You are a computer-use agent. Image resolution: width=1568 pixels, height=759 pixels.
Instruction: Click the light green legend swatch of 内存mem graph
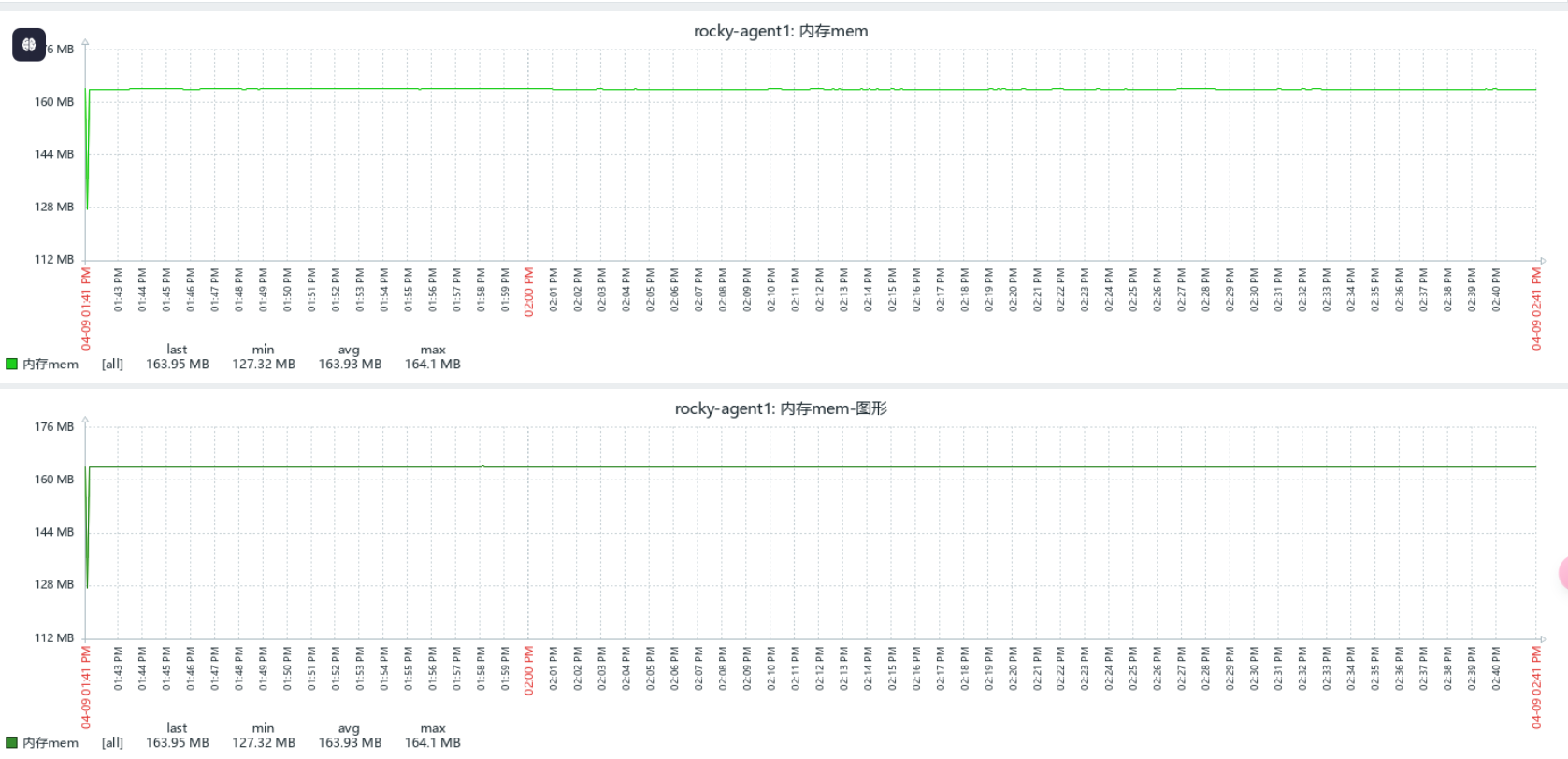click(11, 364)
